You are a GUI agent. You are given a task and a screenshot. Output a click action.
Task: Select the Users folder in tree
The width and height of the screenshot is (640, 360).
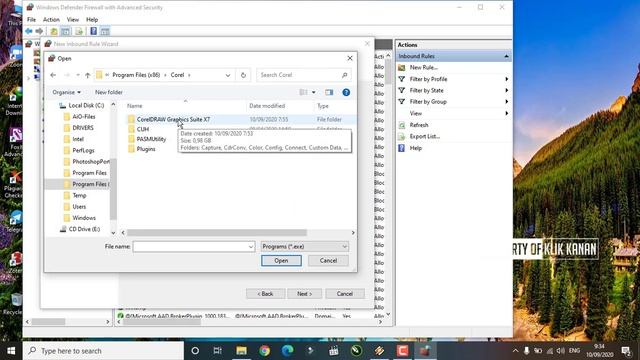[79, 207]
